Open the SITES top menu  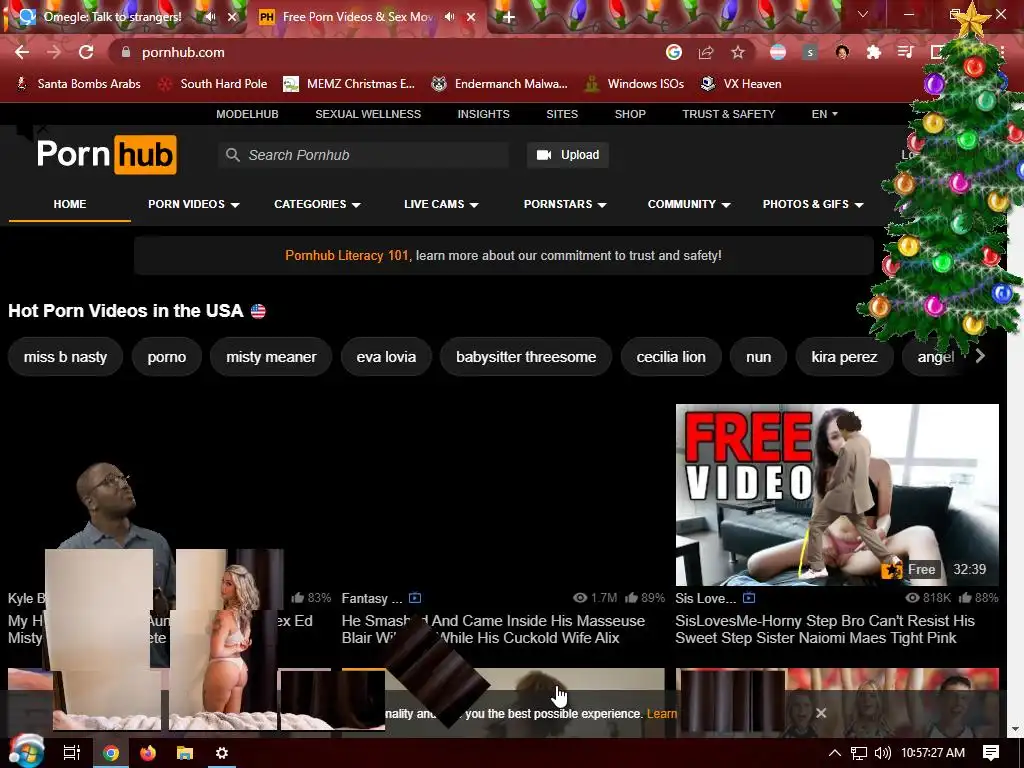click(562, 114)
